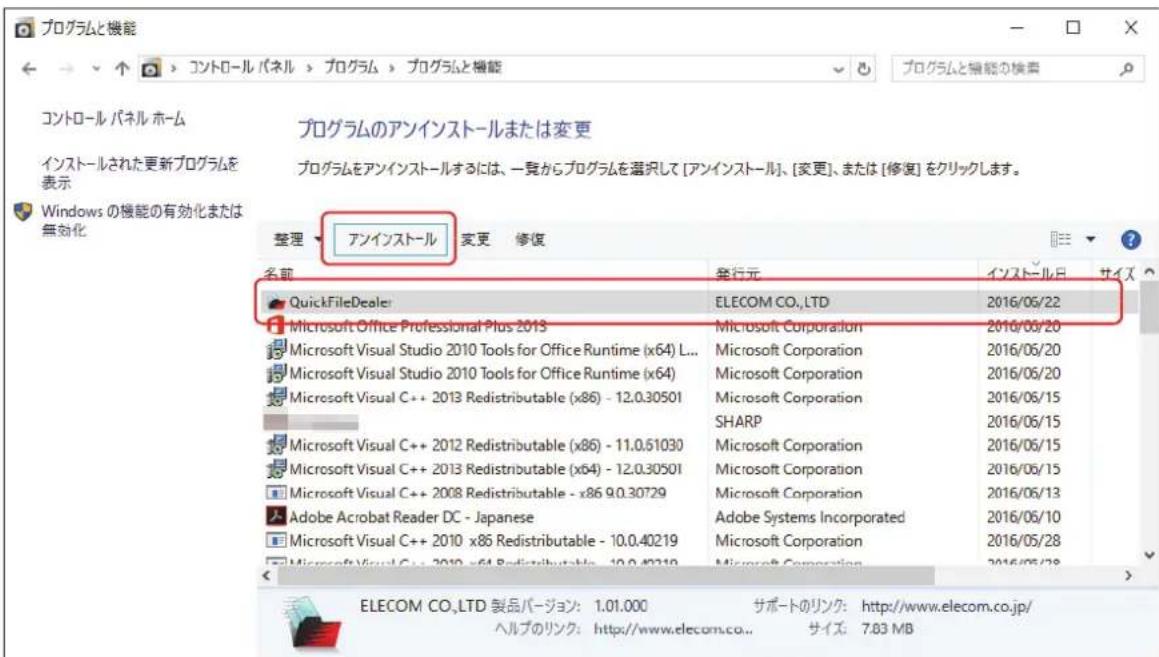
Task: Select プログラムと機能 breadcrumb segment
Action: [x=454, y=67]
